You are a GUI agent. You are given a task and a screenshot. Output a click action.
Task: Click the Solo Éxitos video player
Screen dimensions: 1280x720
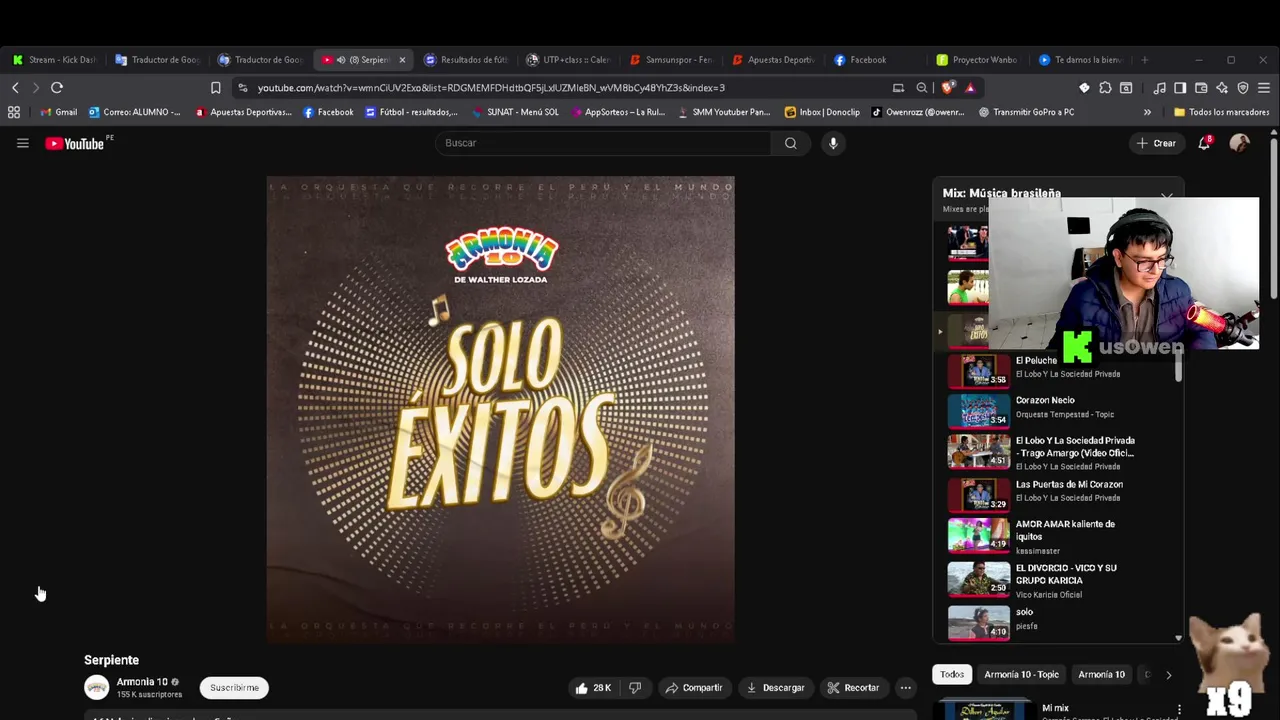tap(500, 409)
